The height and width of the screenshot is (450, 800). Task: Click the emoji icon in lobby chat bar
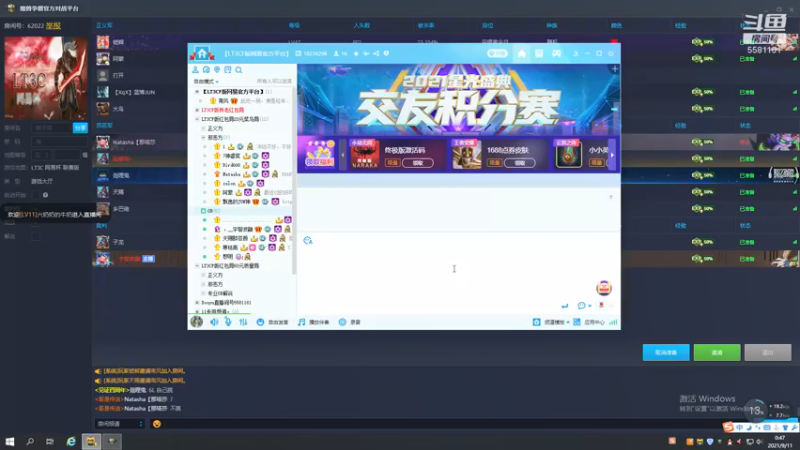coord(157,424)
